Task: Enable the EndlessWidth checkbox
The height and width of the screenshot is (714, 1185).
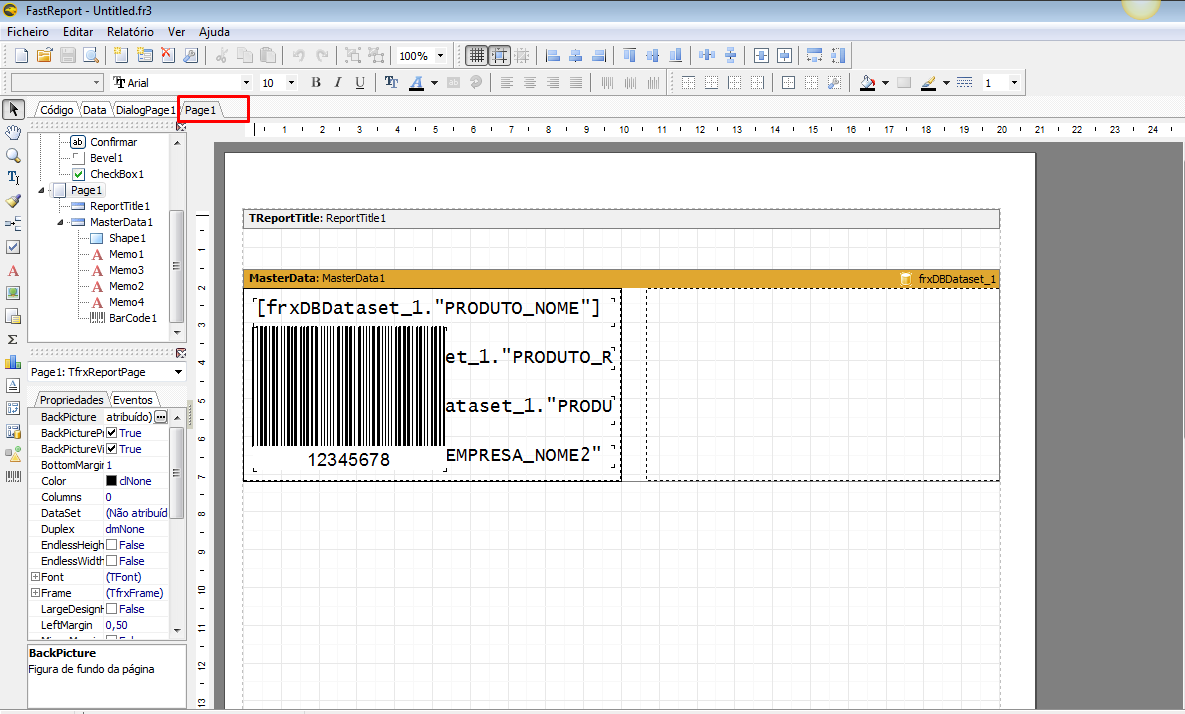Action: [x=112, y=561]
